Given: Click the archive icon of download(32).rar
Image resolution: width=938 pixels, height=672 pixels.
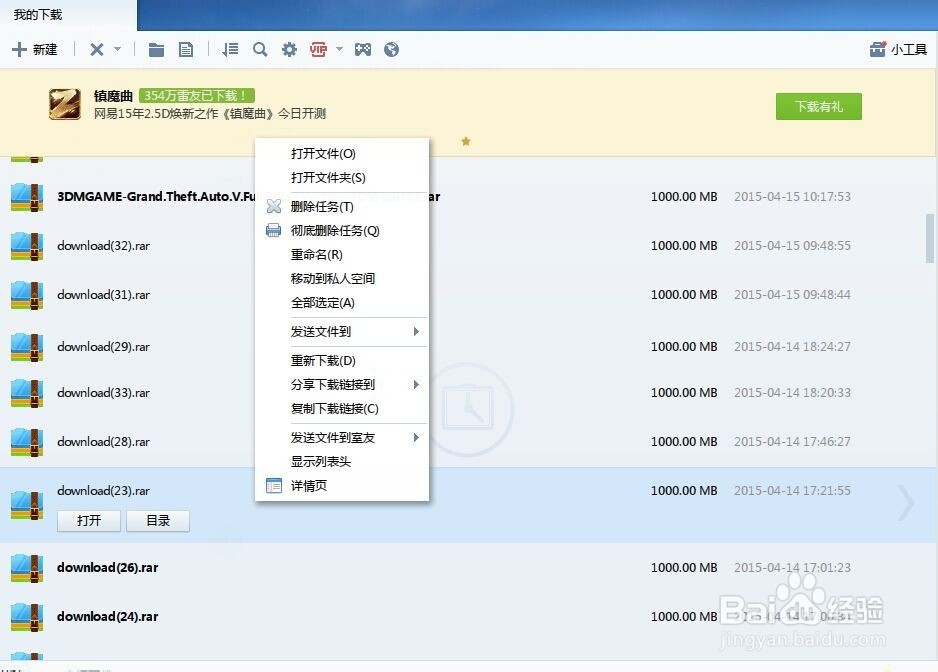Looking at the screenshot, I should click(x=27, y=246).
